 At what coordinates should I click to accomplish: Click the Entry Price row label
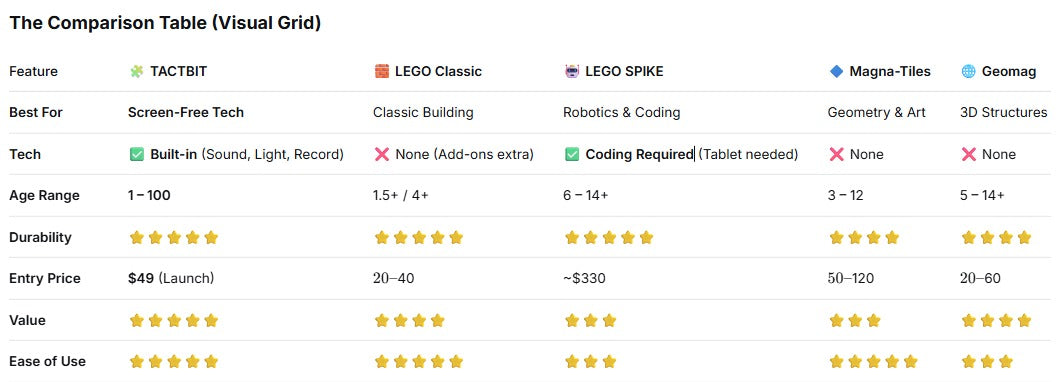(x=45, y=279)
